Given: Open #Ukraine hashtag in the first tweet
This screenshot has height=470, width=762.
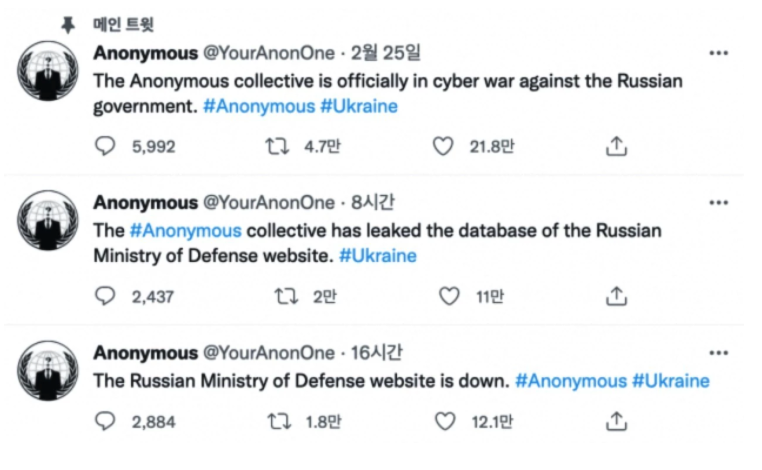Looking at the screenshot, I should coord(358,107).
